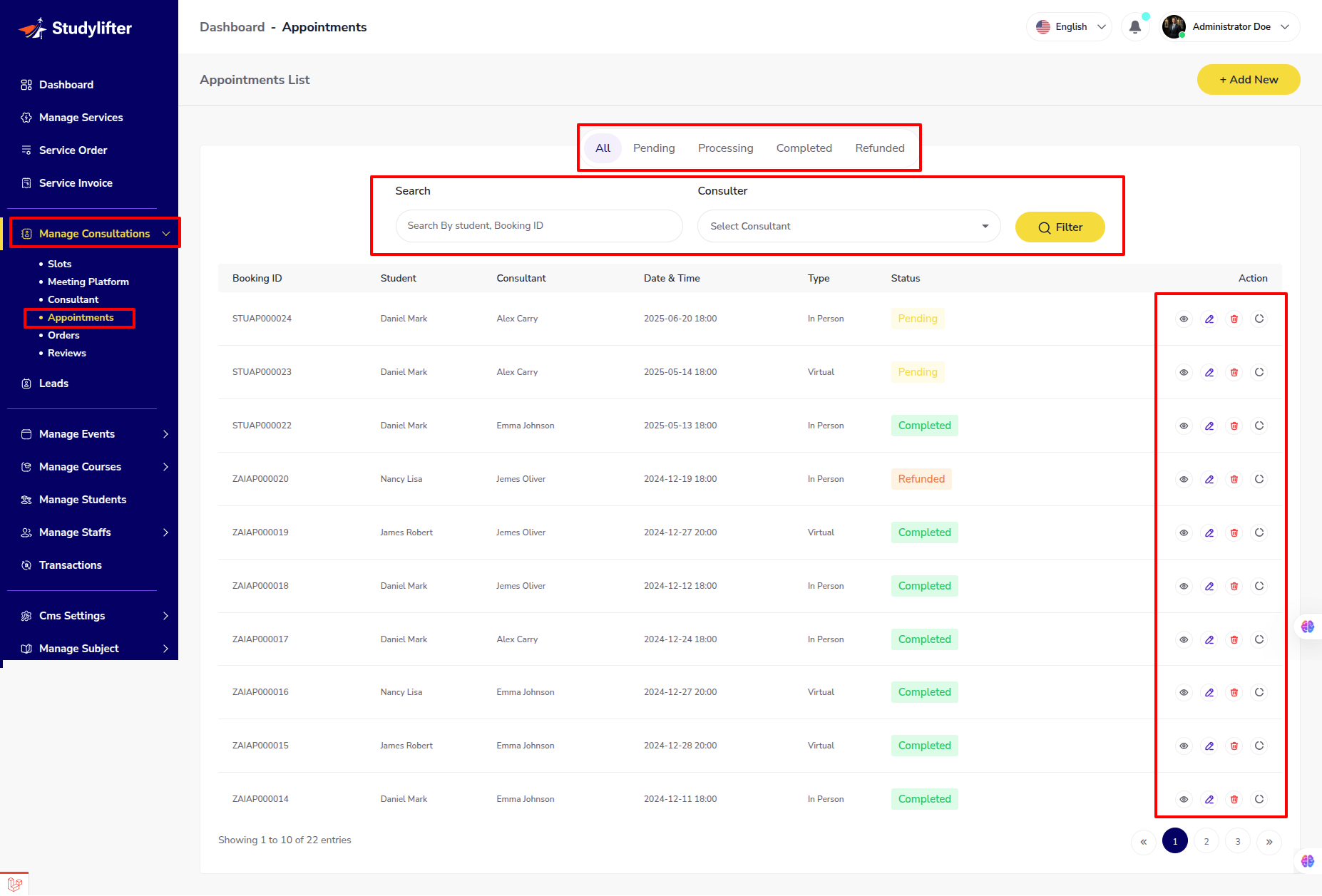The width and height of the screenshot is (1322, 896).
Task: Edit appointment STUAP000024 with the pencil icon
Action: pyautogui.click(x=1209, y=319)
